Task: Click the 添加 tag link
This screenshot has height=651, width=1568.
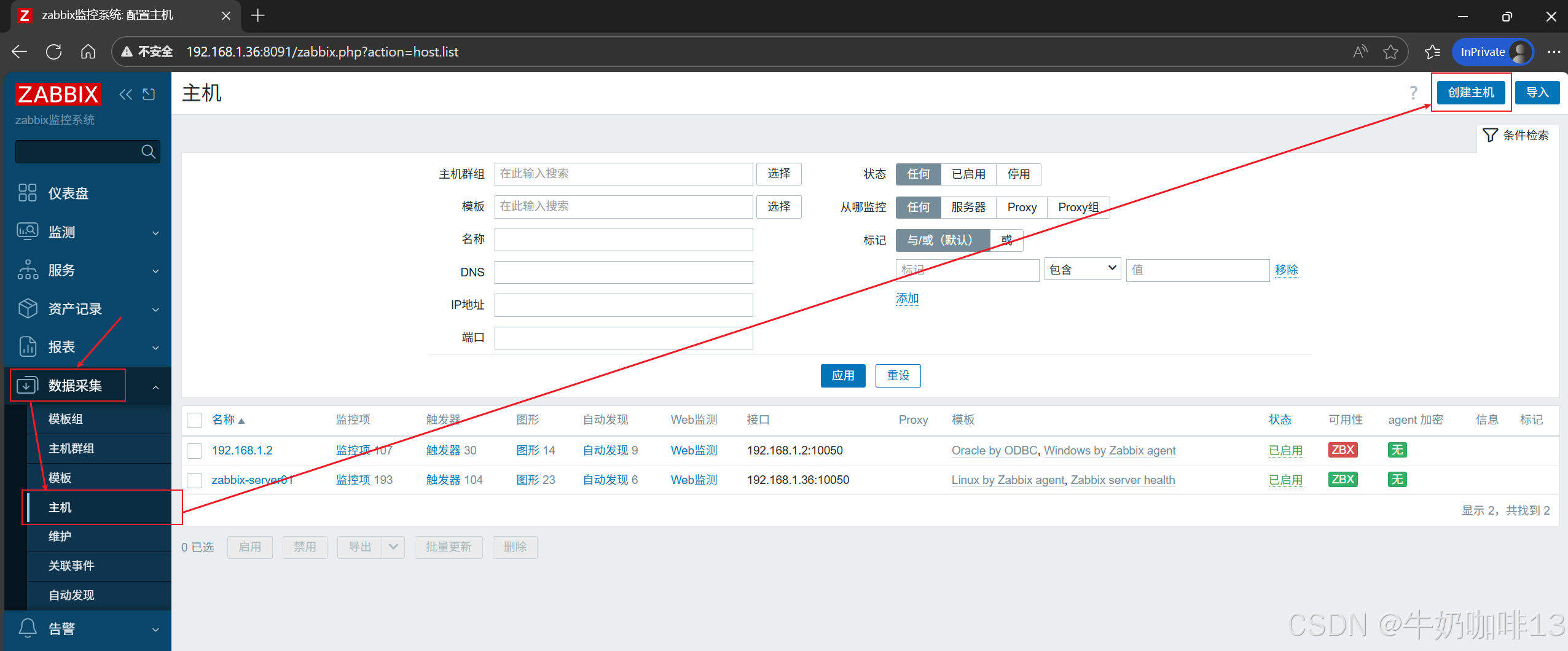Action: click(907, 298)
